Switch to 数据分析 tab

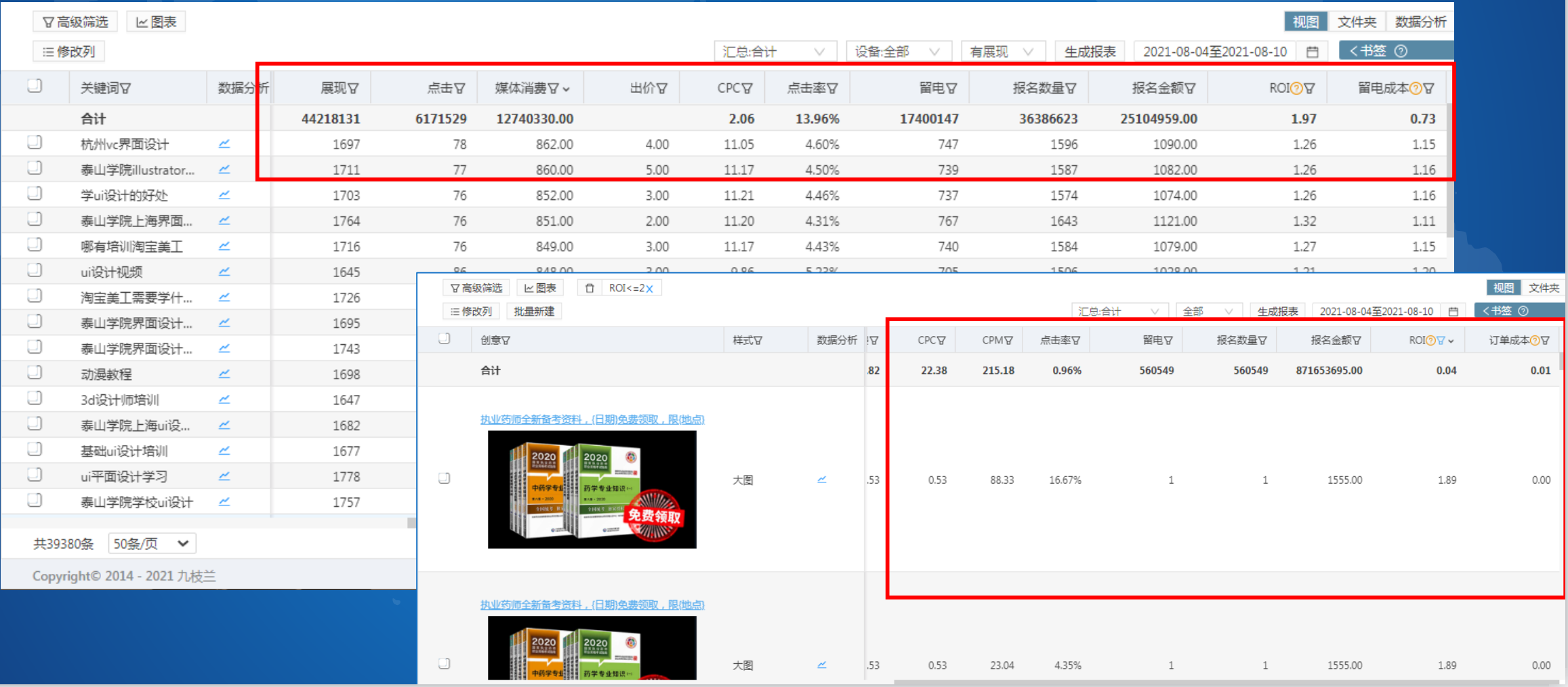[1420, 22]
